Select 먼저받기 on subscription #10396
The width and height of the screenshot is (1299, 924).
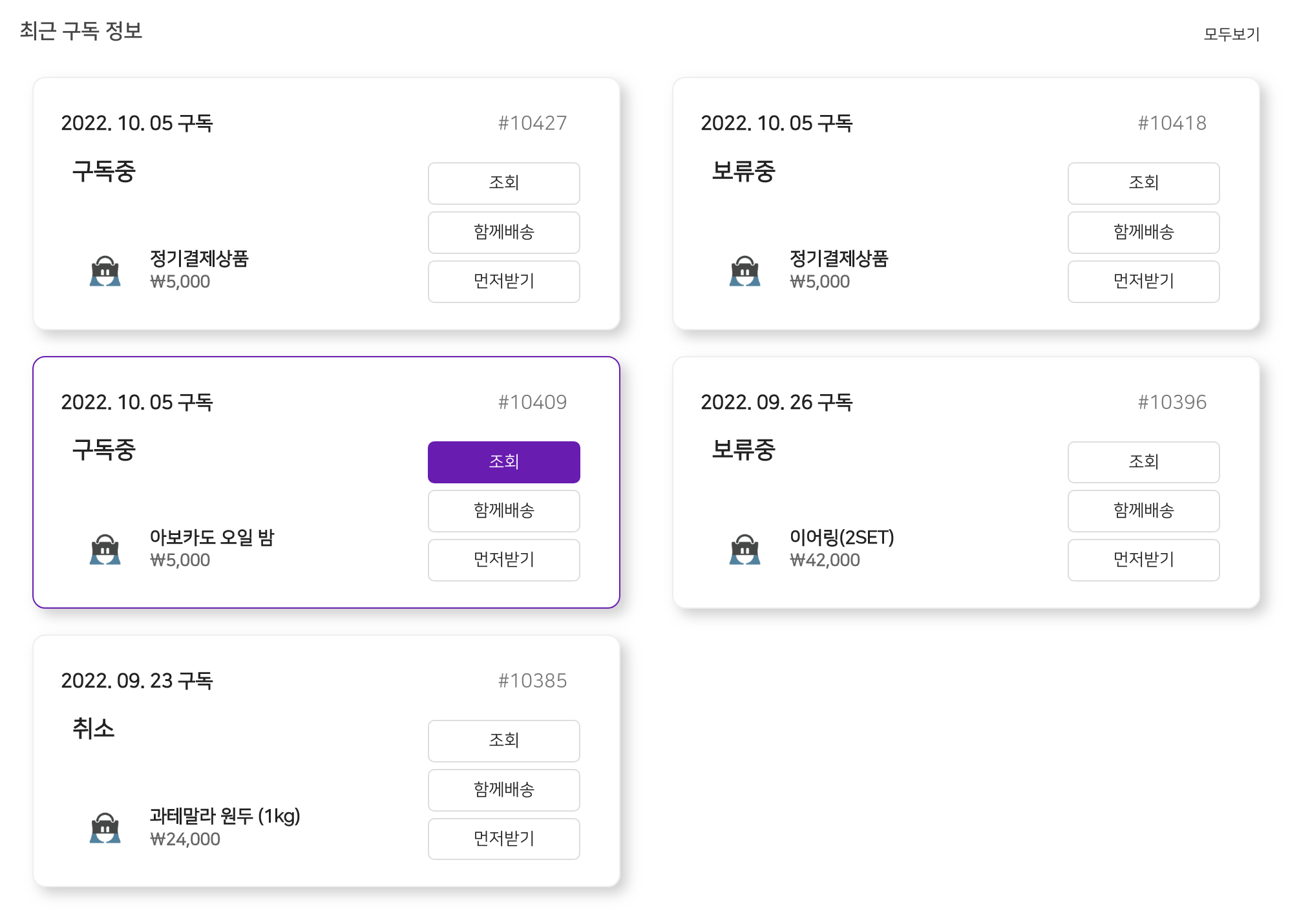pos(1143,560)
